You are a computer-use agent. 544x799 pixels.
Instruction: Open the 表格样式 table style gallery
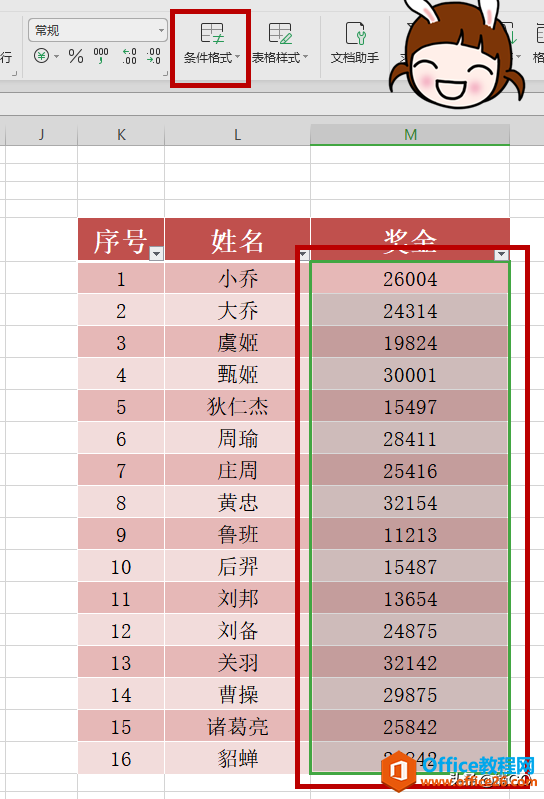[x=280, y=44]
